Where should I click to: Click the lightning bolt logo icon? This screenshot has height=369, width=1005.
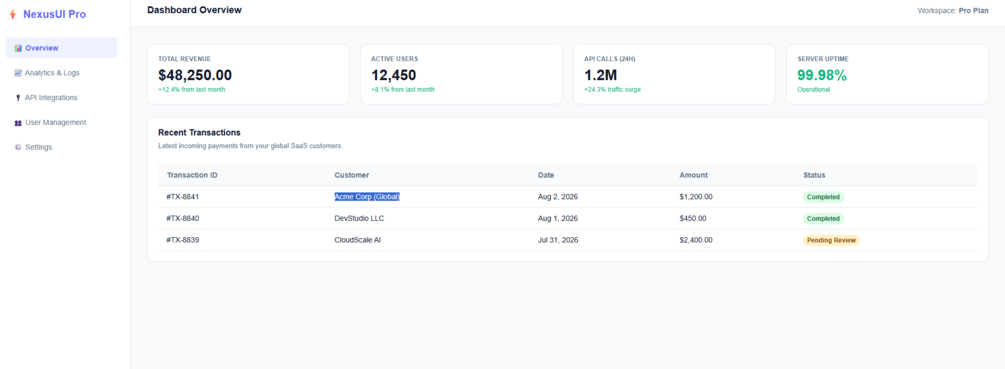(12, 14)
